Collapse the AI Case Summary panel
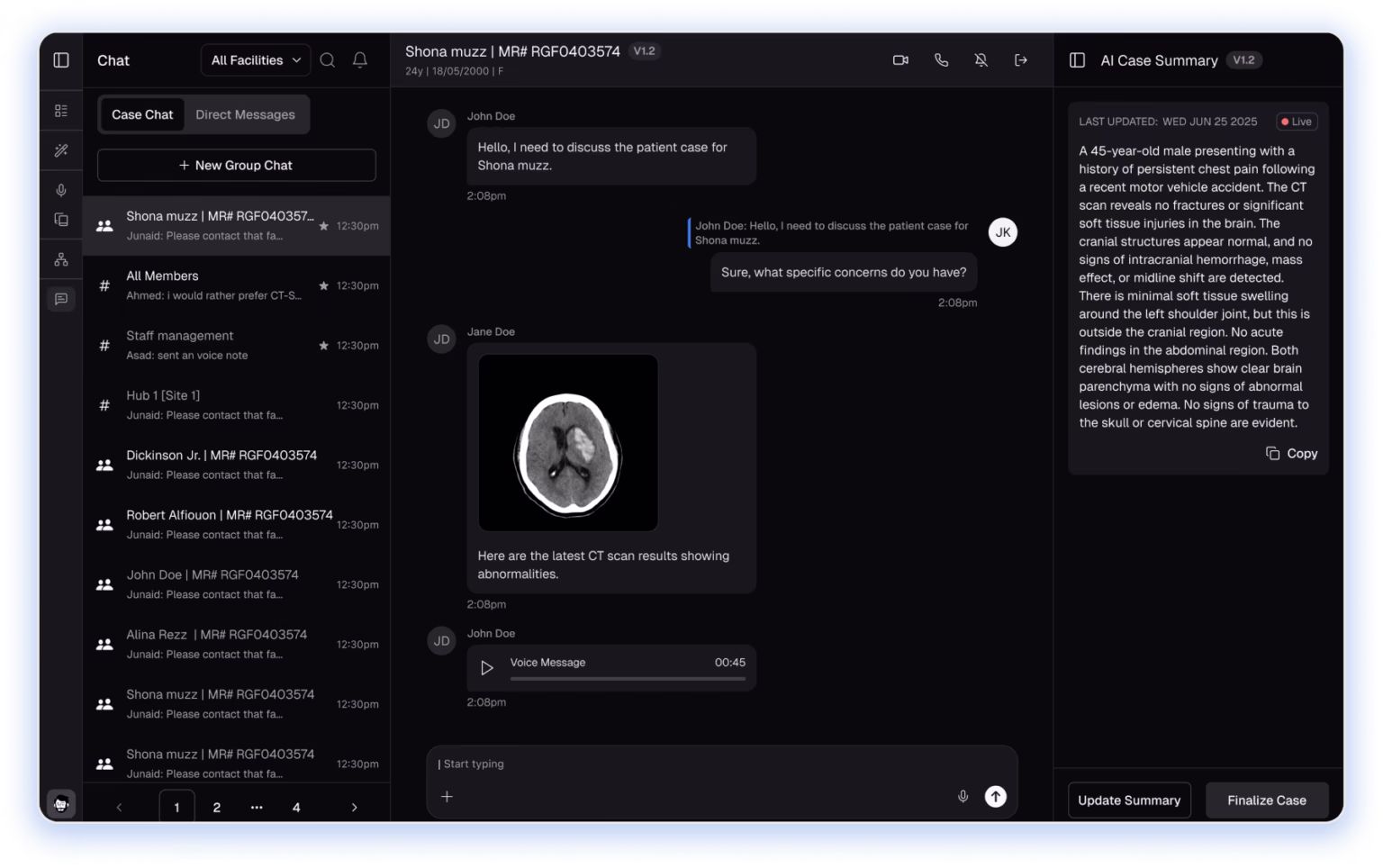Image resolution: width=1383 pixels, height=868 pixels. tap(1077, 60)
